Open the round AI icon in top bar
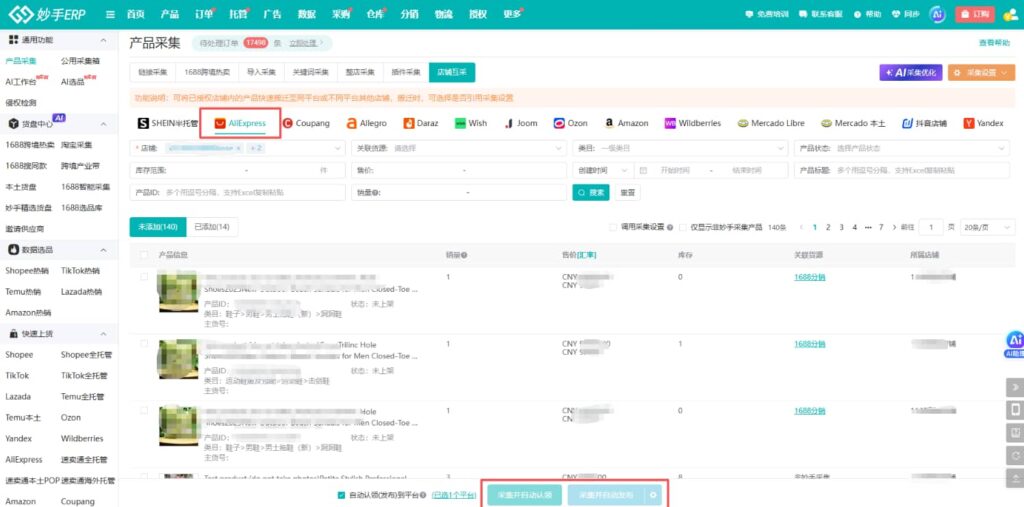This screenshot has height=507, width=1024. (x=938, y=14)
